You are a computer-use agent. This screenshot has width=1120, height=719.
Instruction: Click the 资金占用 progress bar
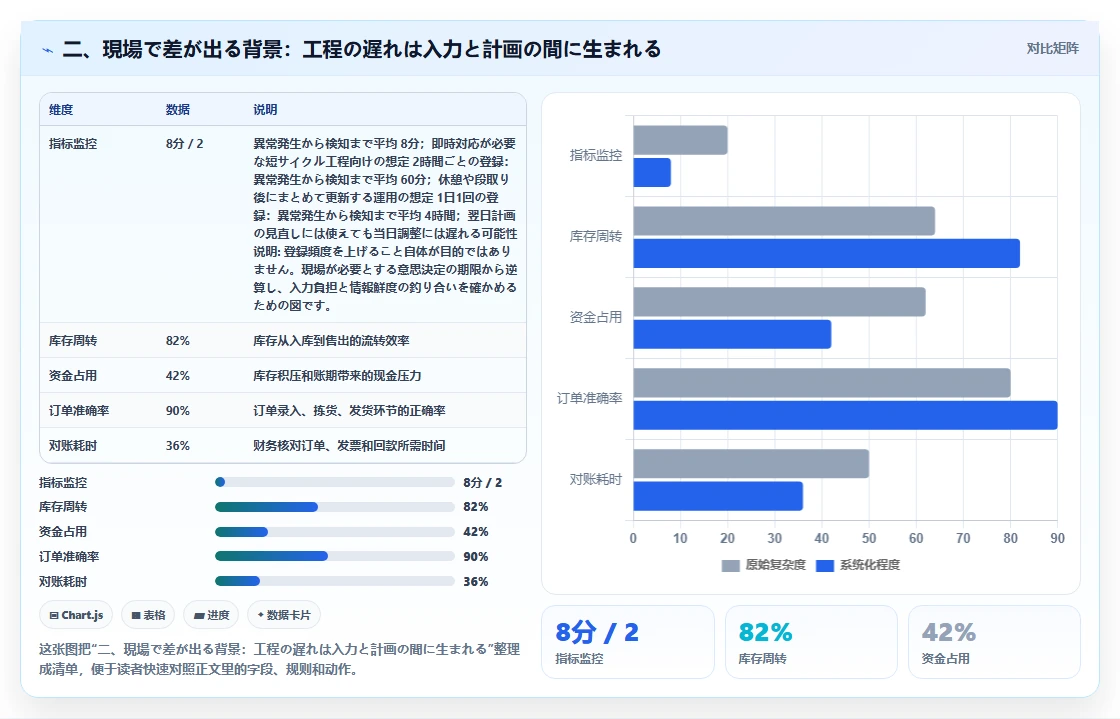coord(334,532)
